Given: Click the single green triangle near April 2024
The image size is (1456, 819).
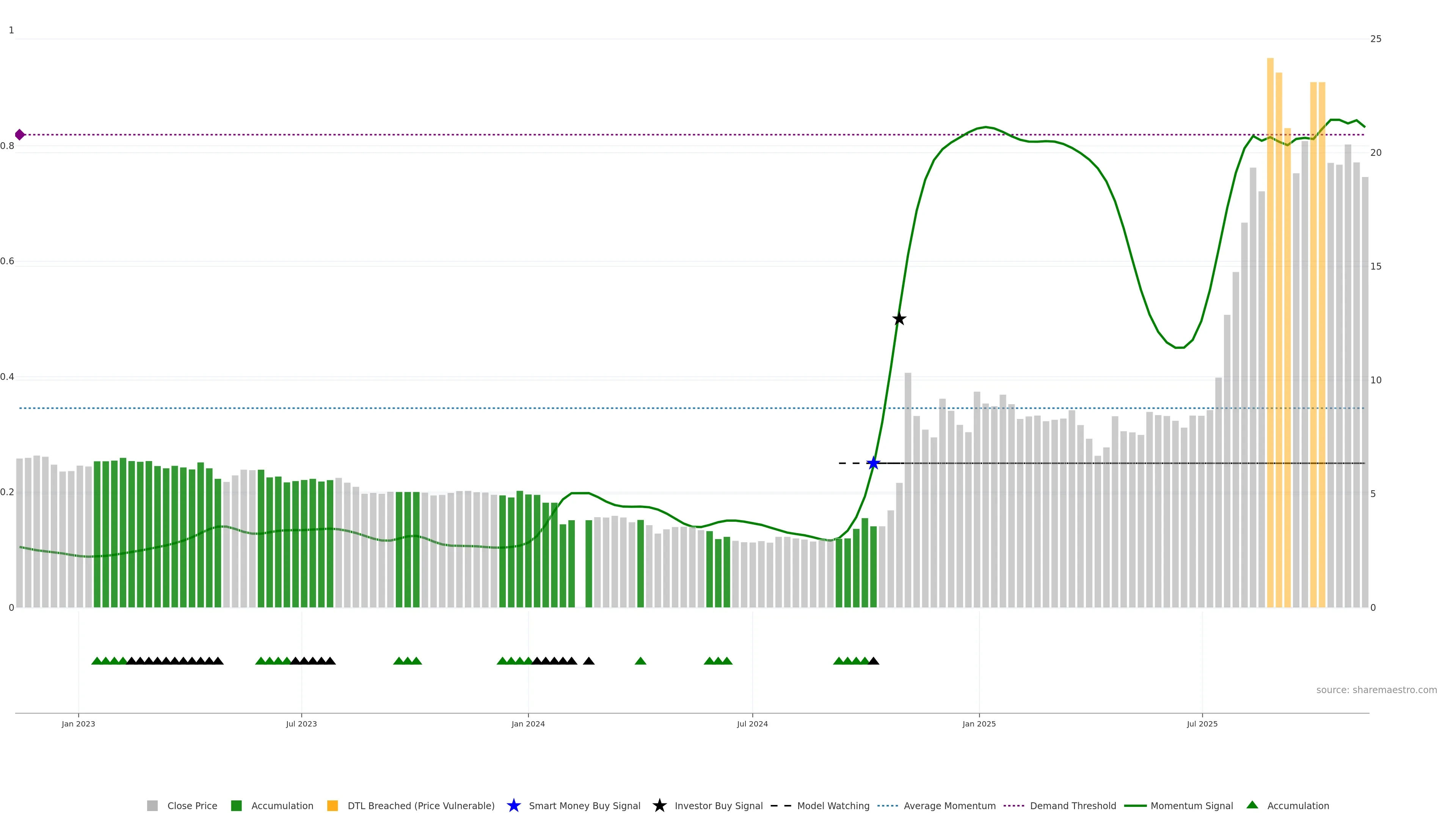Looking at the screenshot, I should pyautogui.click(x=640, y=661).
